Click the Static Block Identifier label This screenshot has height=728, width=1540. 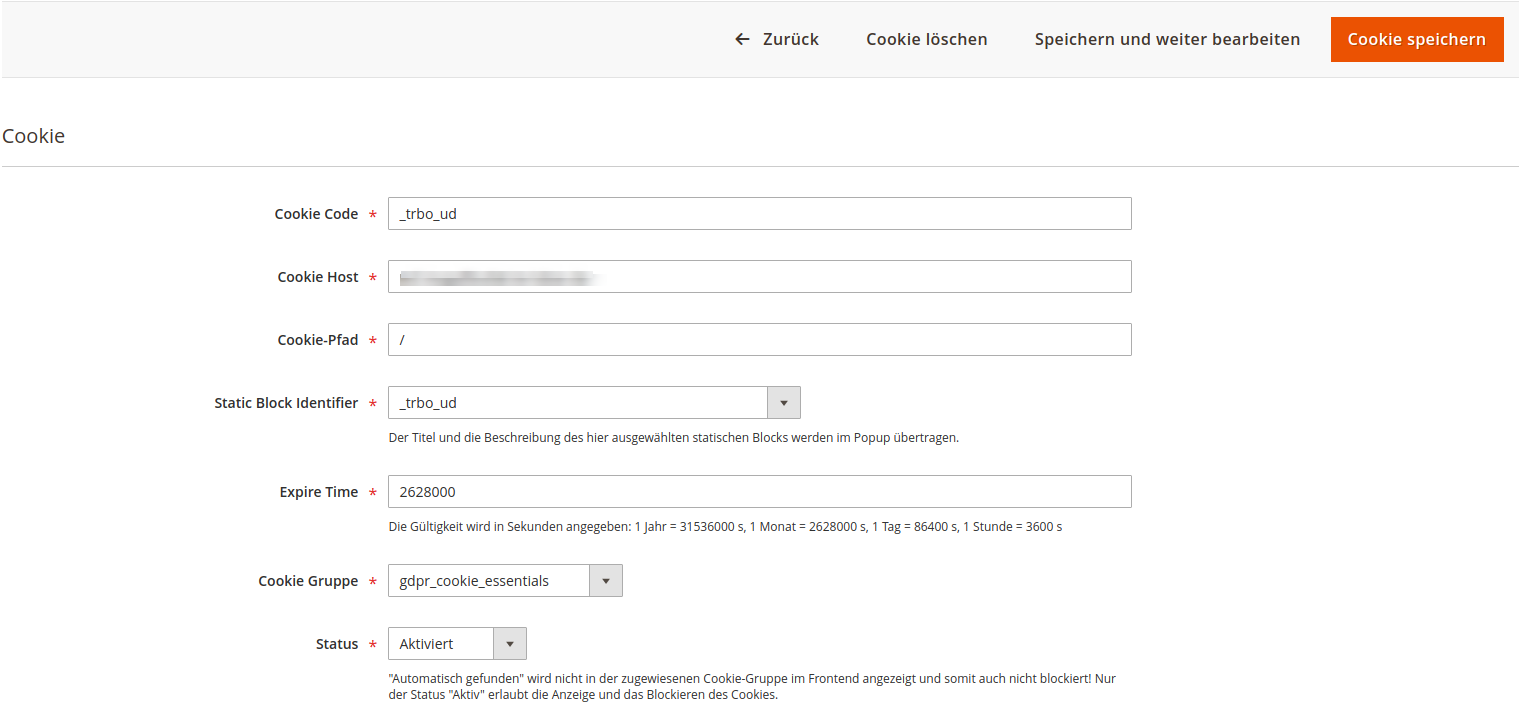tap(286, 403)
